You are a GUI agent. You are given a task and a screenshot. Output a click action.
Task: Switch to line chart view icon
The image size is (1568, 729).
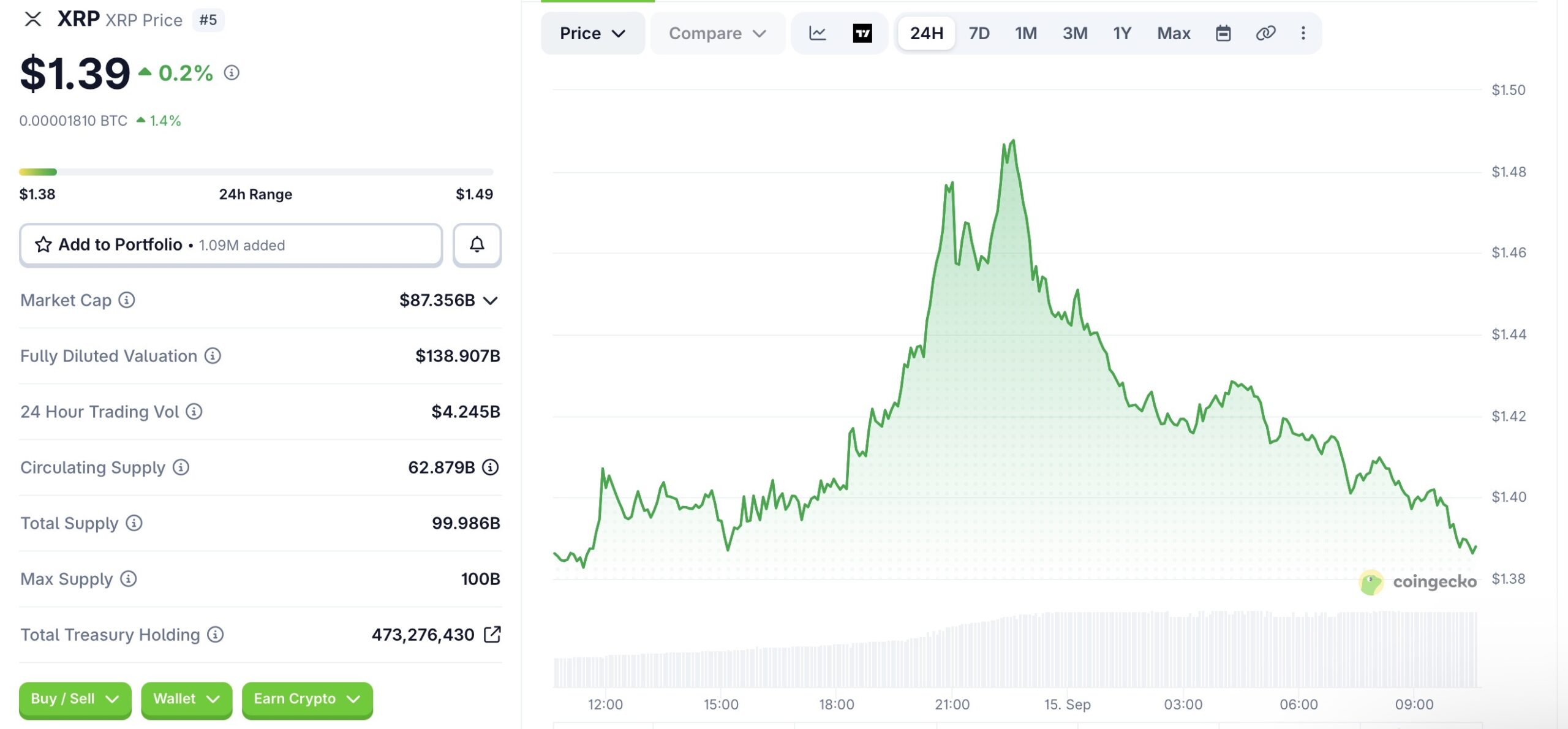[818, 33]
